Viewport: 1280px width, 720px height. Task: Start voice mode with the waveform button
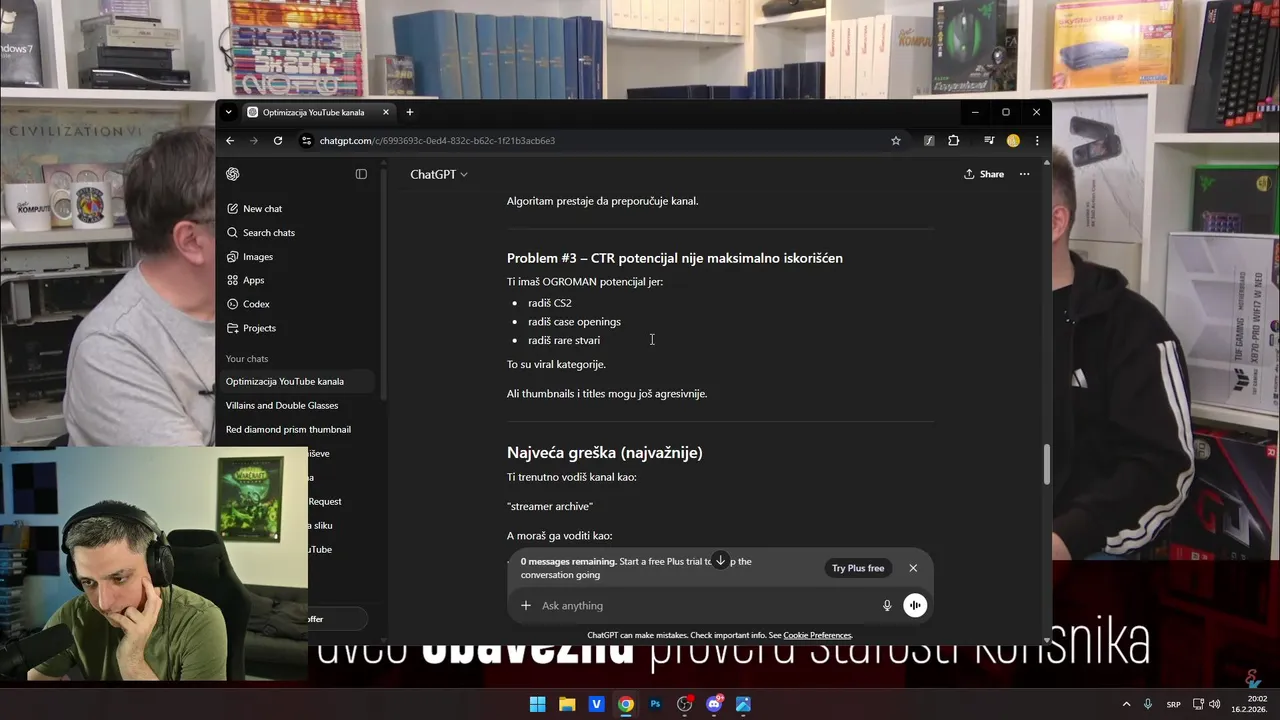point(915,605)
